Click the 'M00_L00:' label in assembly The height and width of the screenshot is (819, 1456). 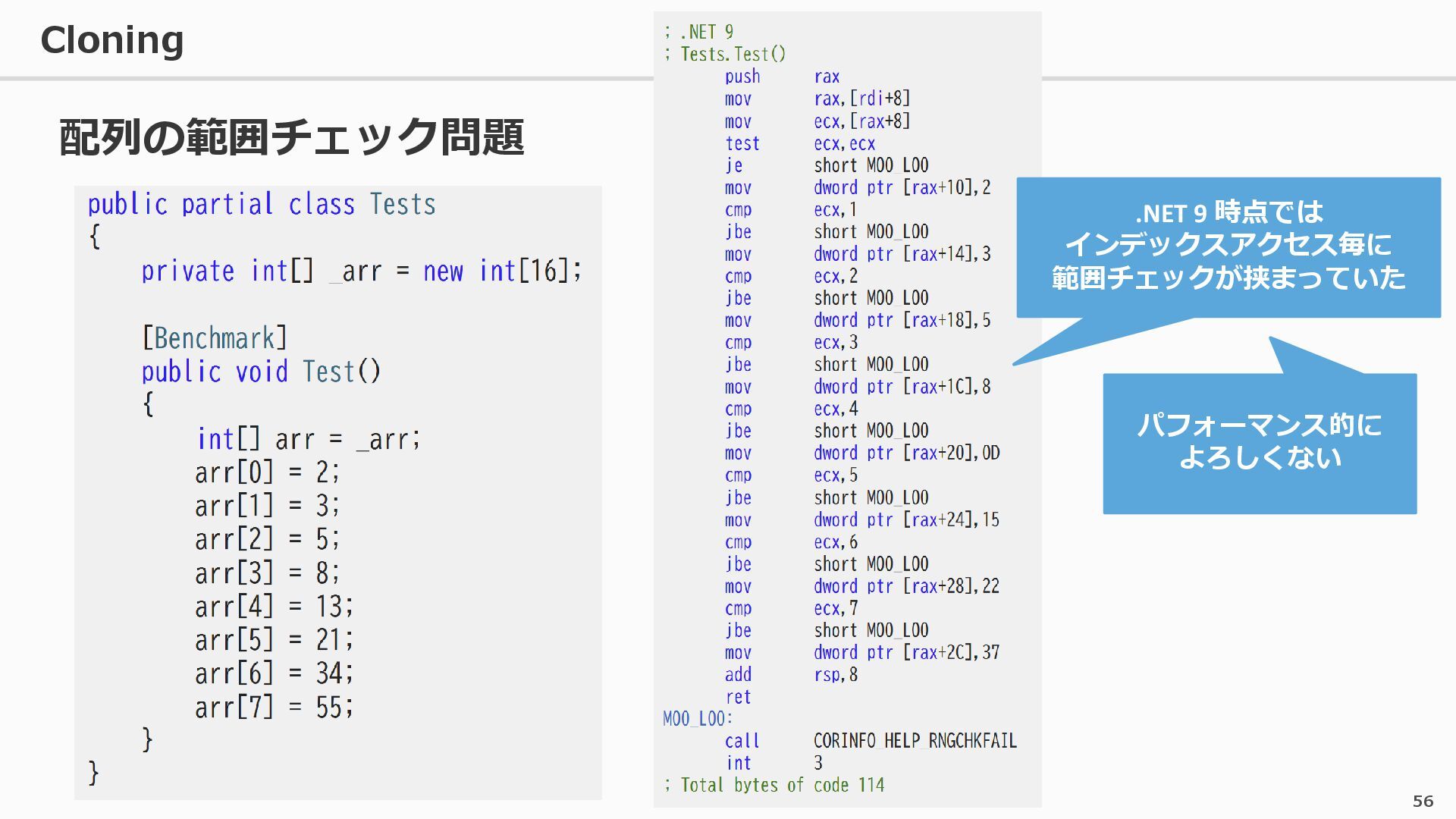pyautogui.click(x=698, y=719)
